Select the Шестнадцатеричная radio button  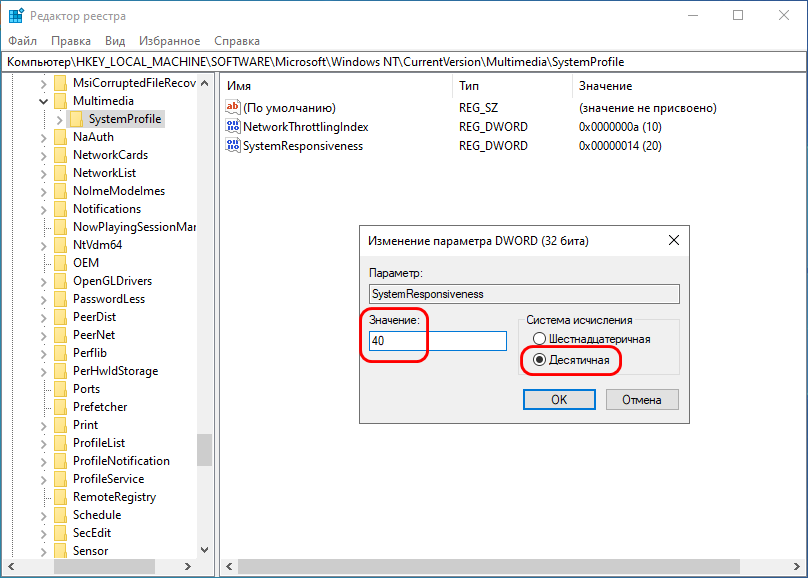tap(540, 339)
